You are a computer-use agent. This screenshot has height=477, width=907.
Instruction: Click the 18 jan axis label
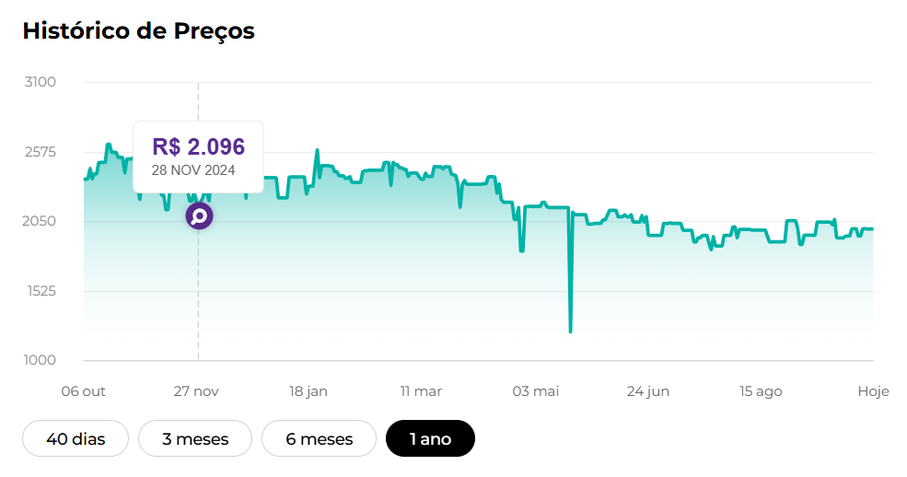click(307, 391)
